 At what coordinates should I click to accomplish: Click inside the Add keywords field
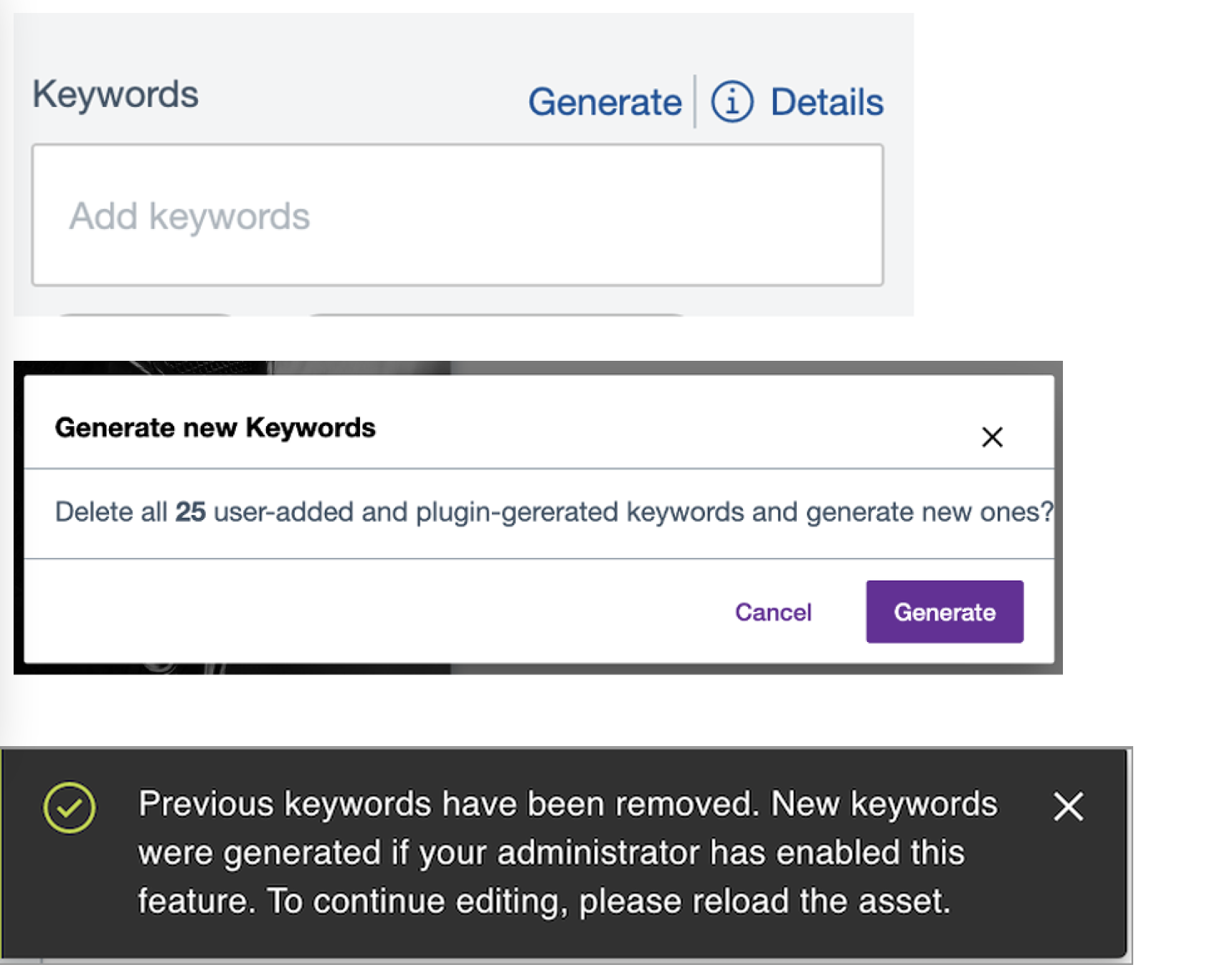click(x=459, y=215)
